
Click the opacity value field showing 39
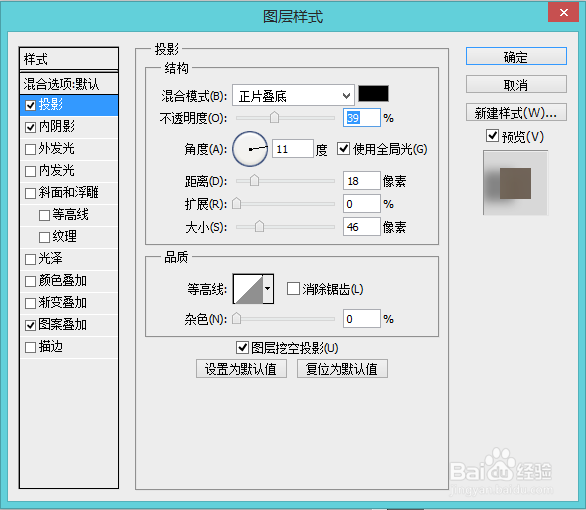pos(362,118)
